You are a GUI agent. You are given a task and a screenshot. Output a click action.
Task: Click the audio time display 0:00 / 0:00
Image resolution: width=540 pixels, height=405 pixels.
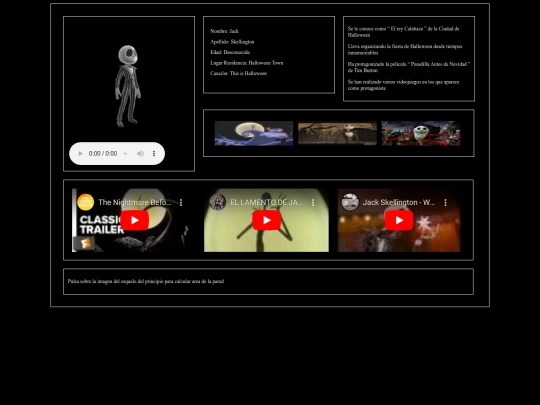[x=103, y=154]
